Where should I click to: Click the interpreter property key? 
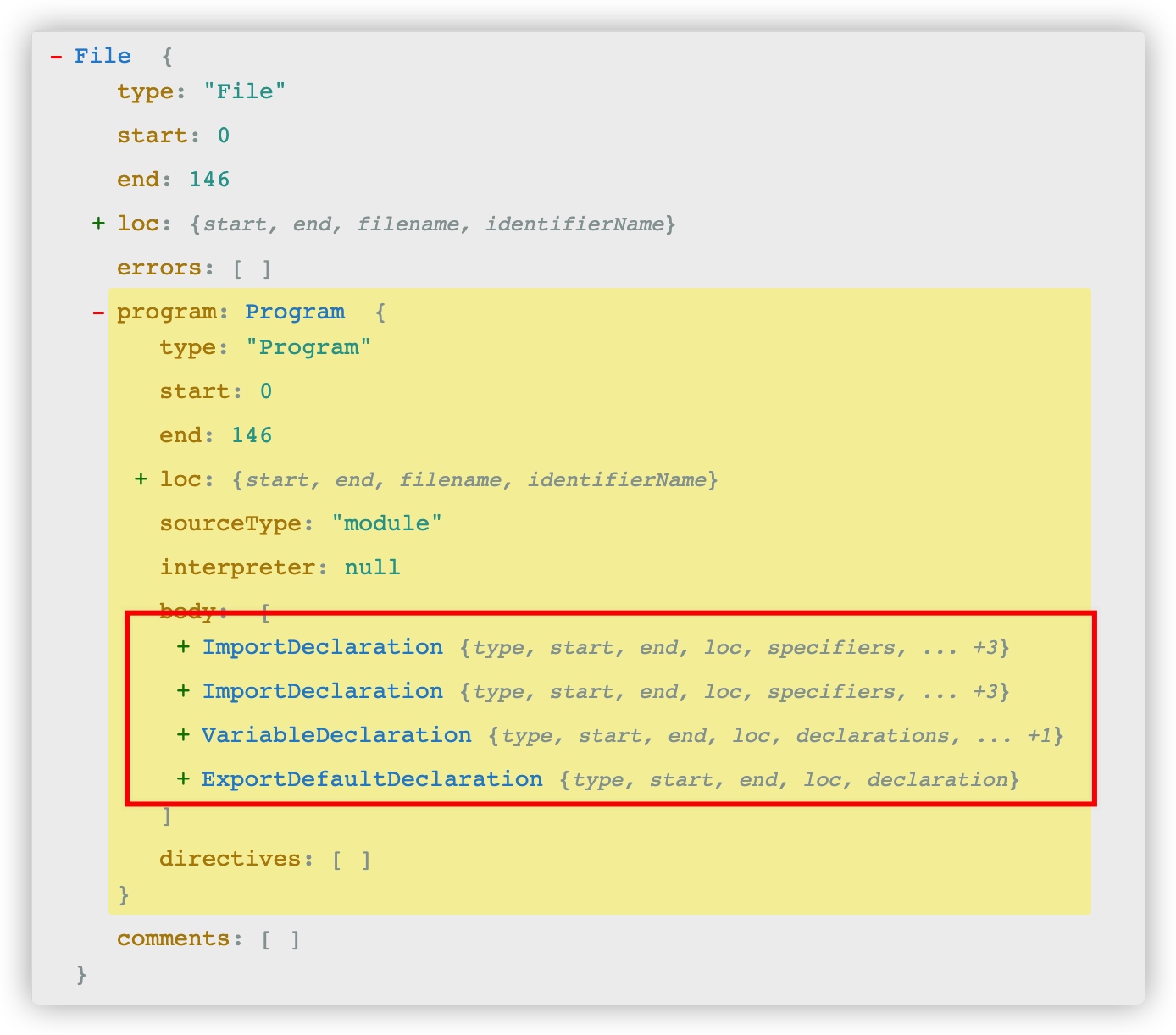tap(238, 567)
